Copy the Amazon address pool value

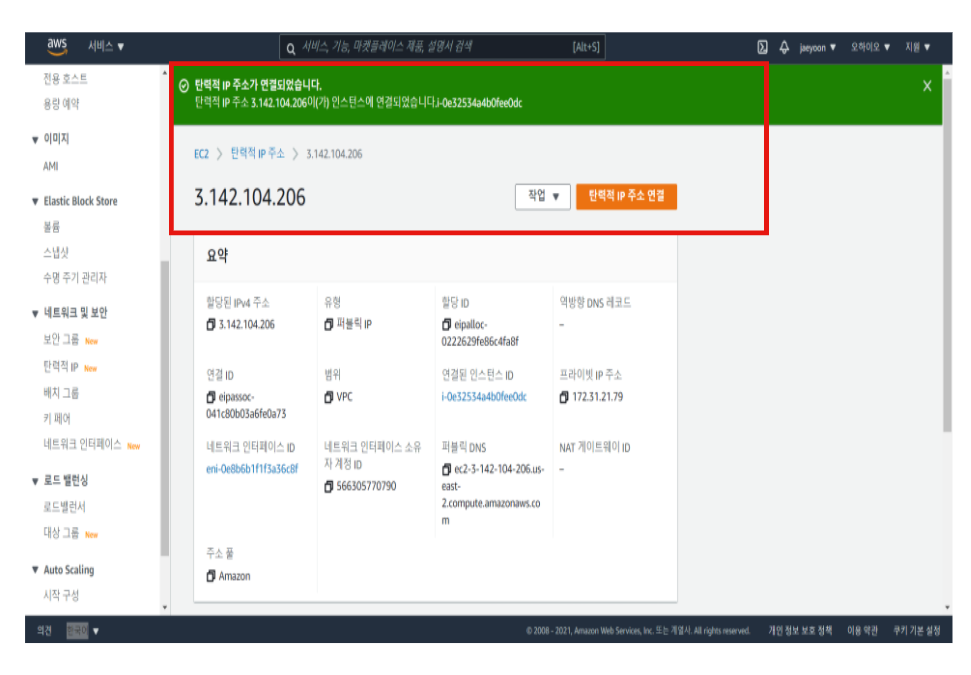211,576
